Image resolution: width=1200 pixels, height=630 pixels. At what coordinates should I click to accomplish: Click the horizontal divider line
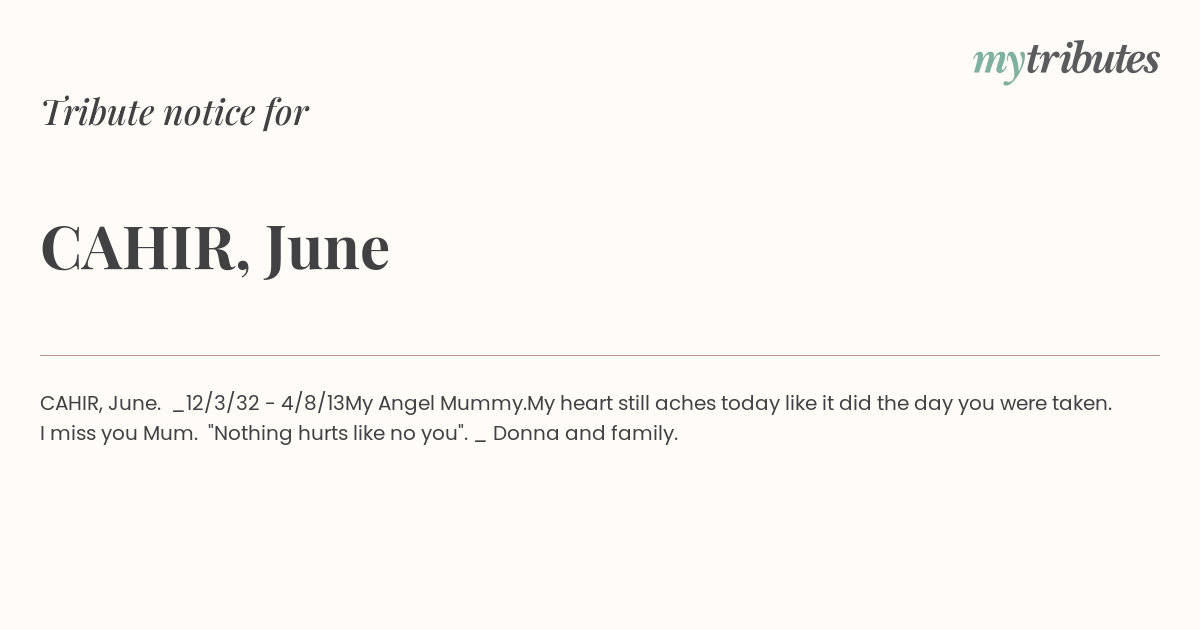pos(600,355)
